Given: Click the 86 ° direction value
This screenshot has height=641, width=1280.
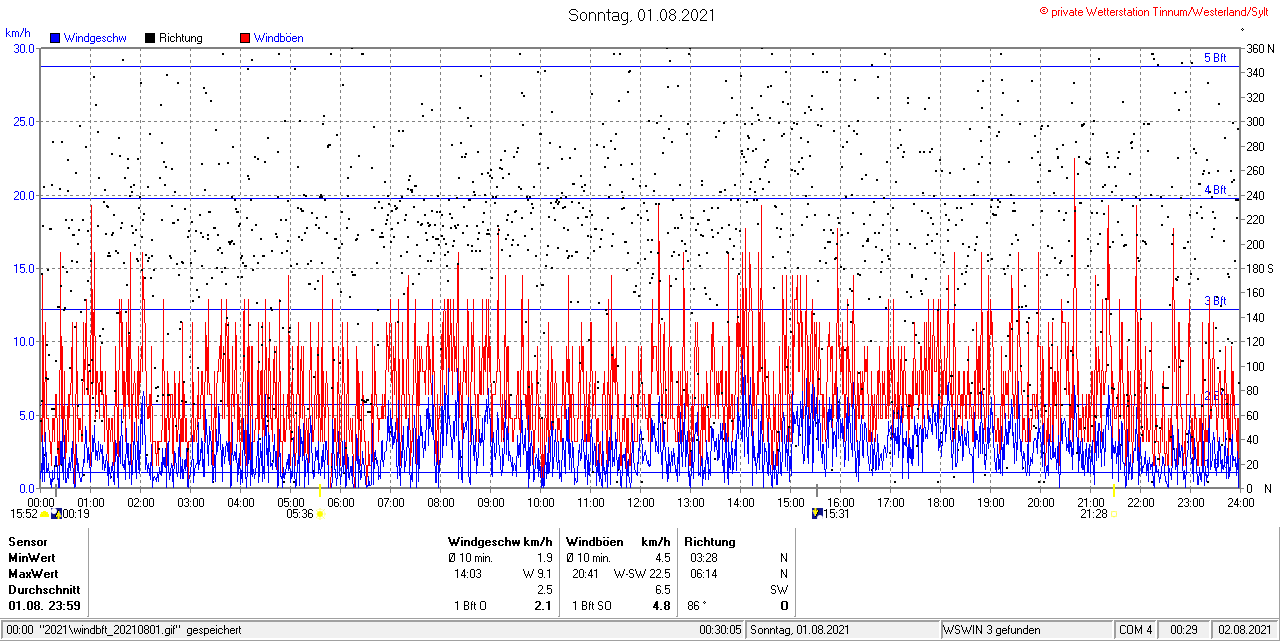Looking at the screenshot, I should 698,606.
